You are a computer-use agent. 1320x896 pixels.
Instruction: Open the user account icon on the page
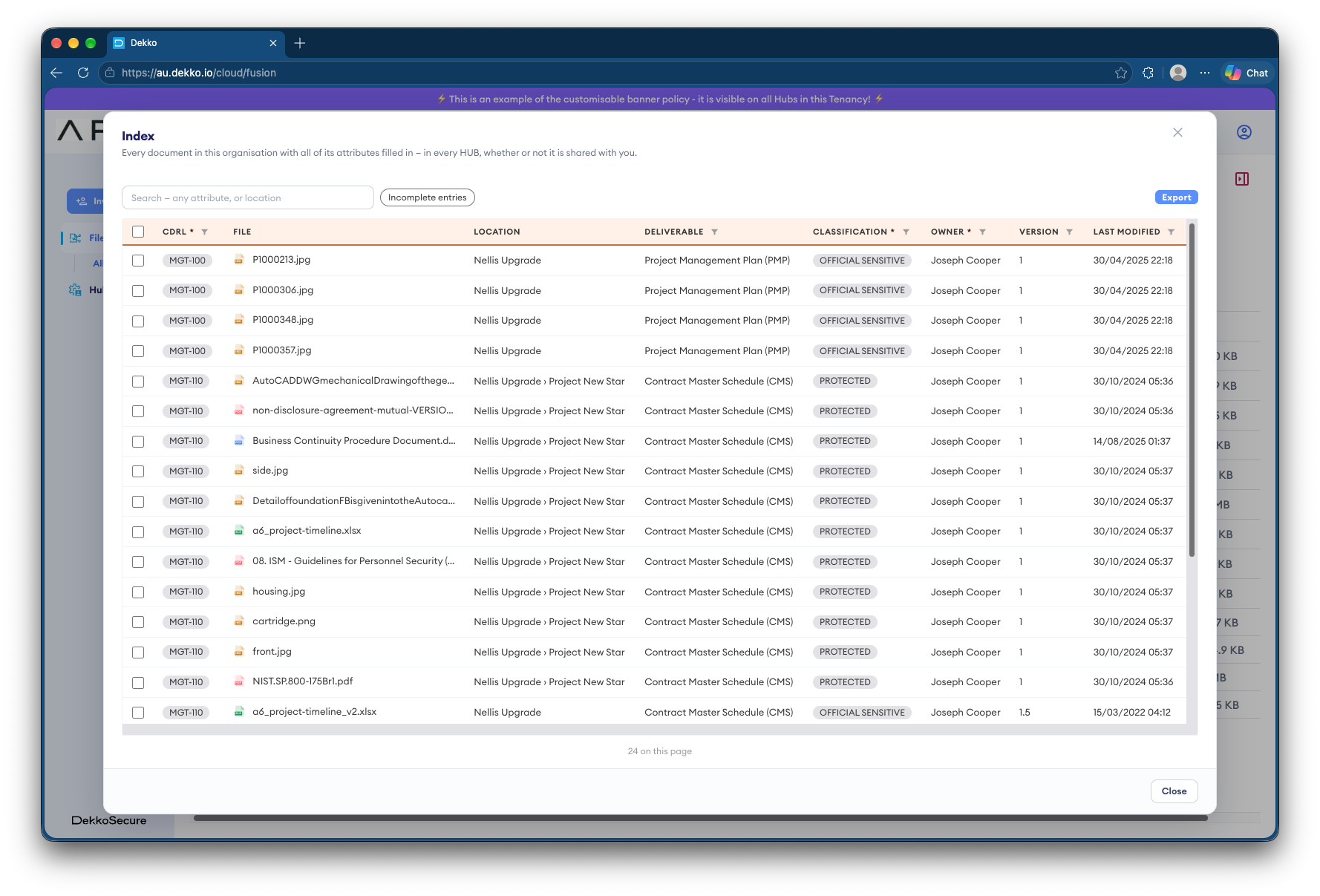coord(1244,132)
